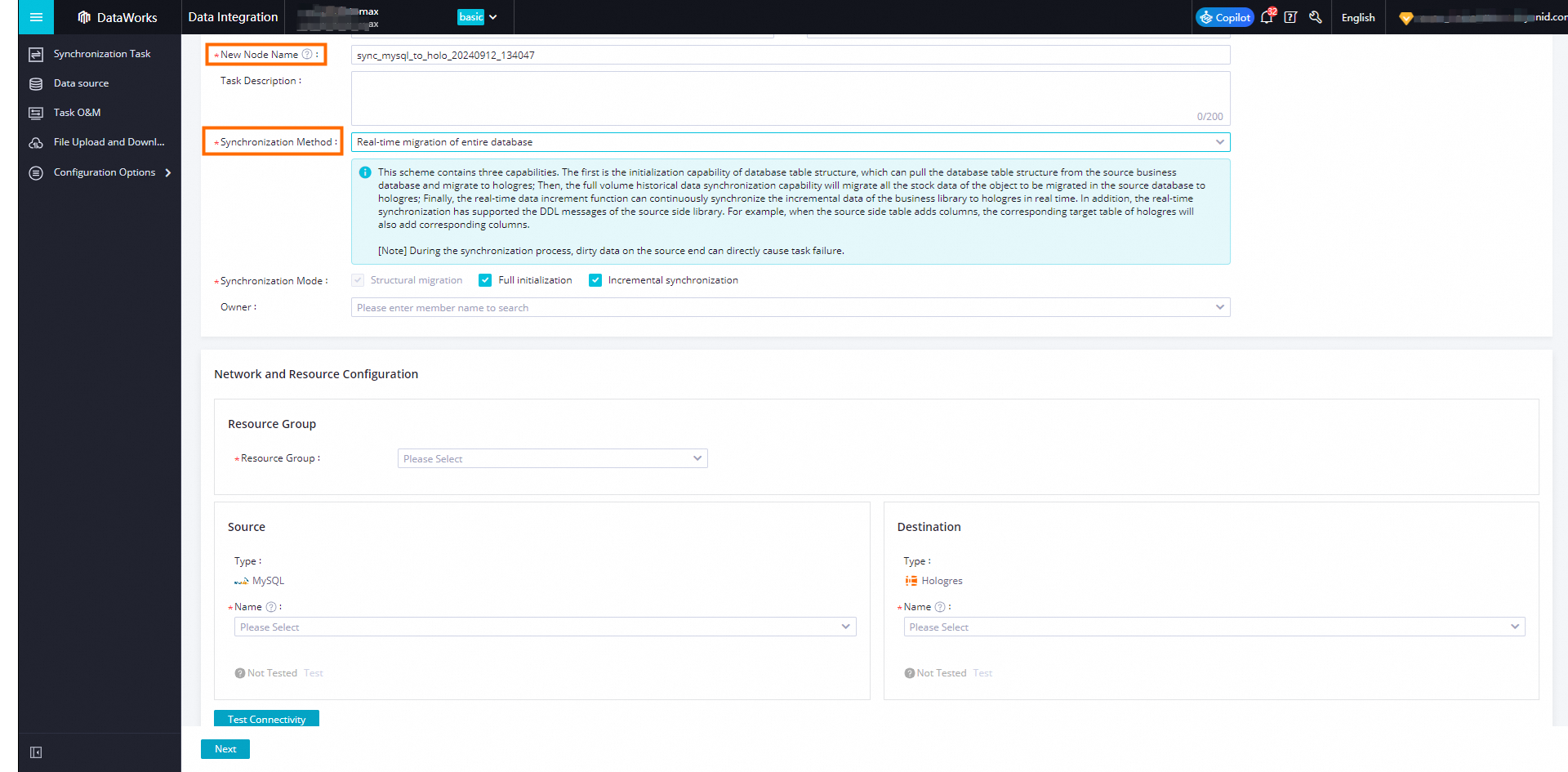Click the wrench settings icon
The height and width of the screenshot is (772, 1568).
coord(1316,17)
